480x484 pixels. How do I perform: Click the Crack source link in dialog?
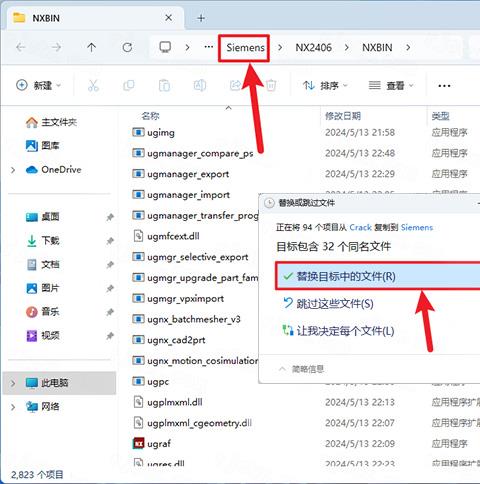coord(360,228)
